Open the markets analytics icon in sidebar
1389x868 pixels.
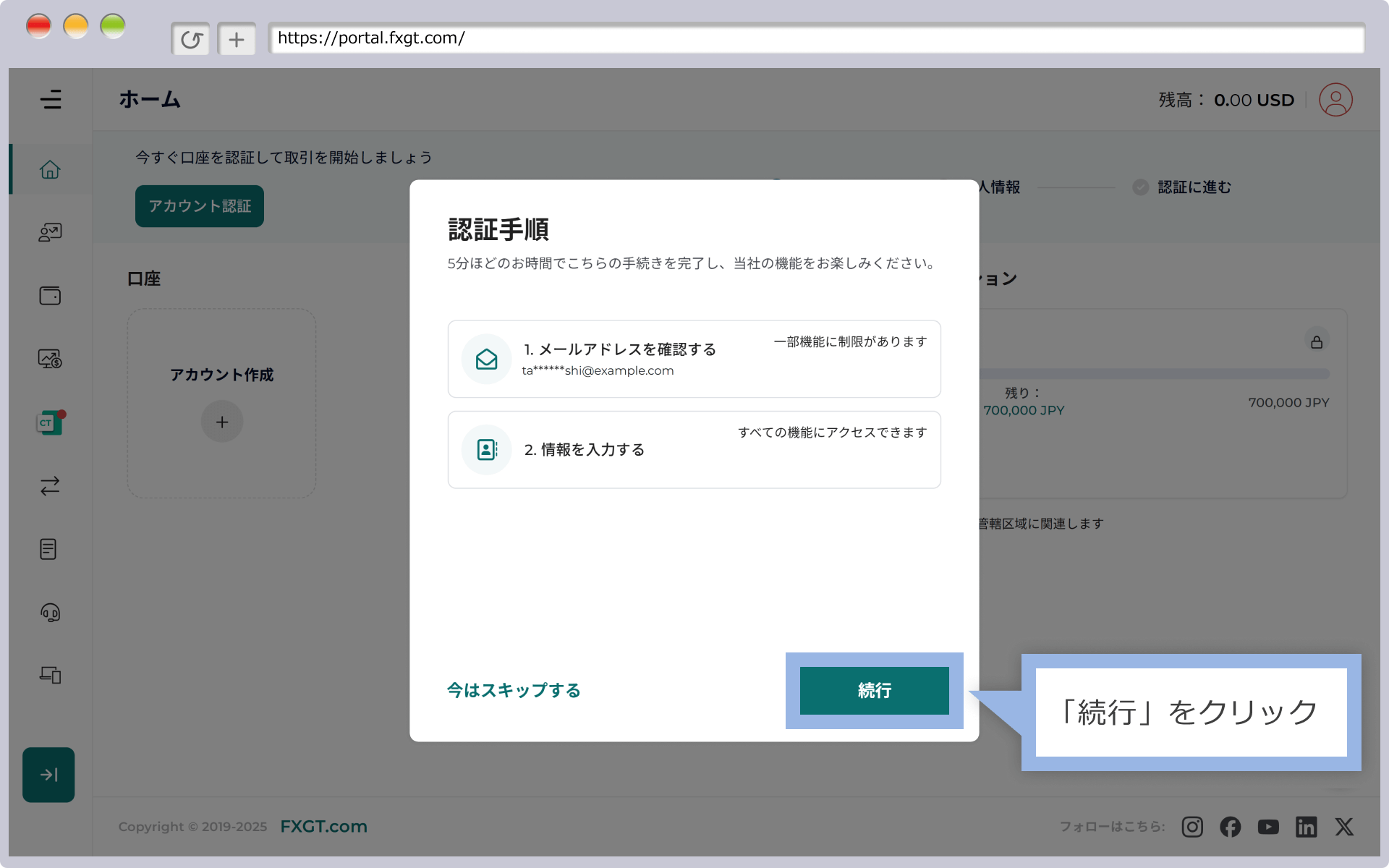[49, 358]
